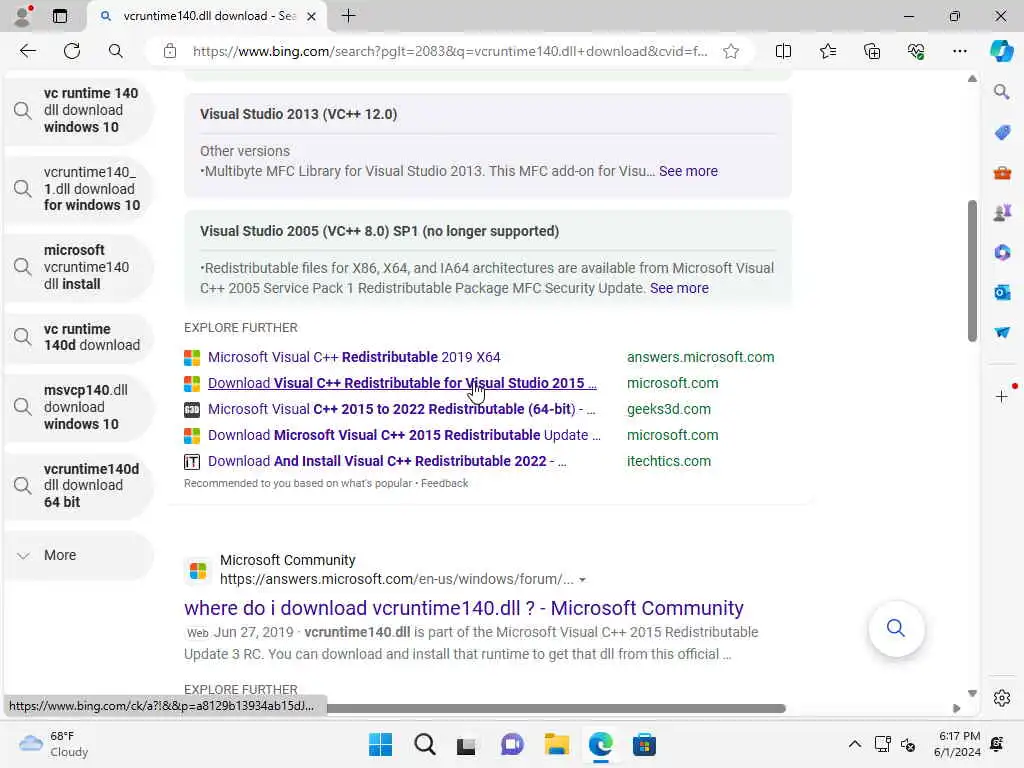The width and height of the screenshot is (1024, 768).
Task: Search 'vcruntime140d dll download 64 bit'
Action: pos(78,485)
